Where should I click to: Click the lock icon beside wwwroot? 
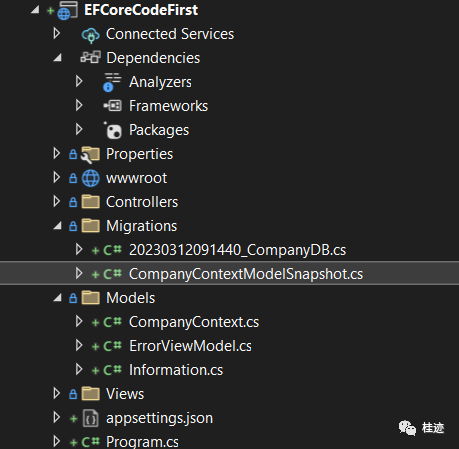tap(73, 178)
